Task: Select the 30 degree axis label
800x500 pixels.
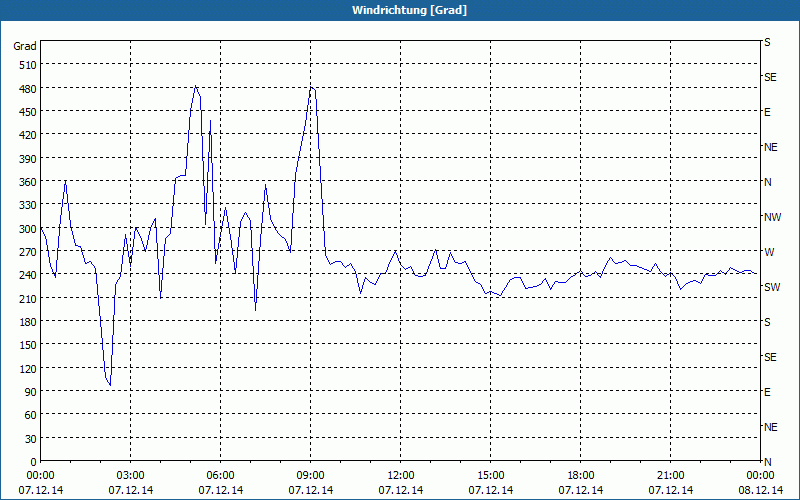Action: point(31,439)
